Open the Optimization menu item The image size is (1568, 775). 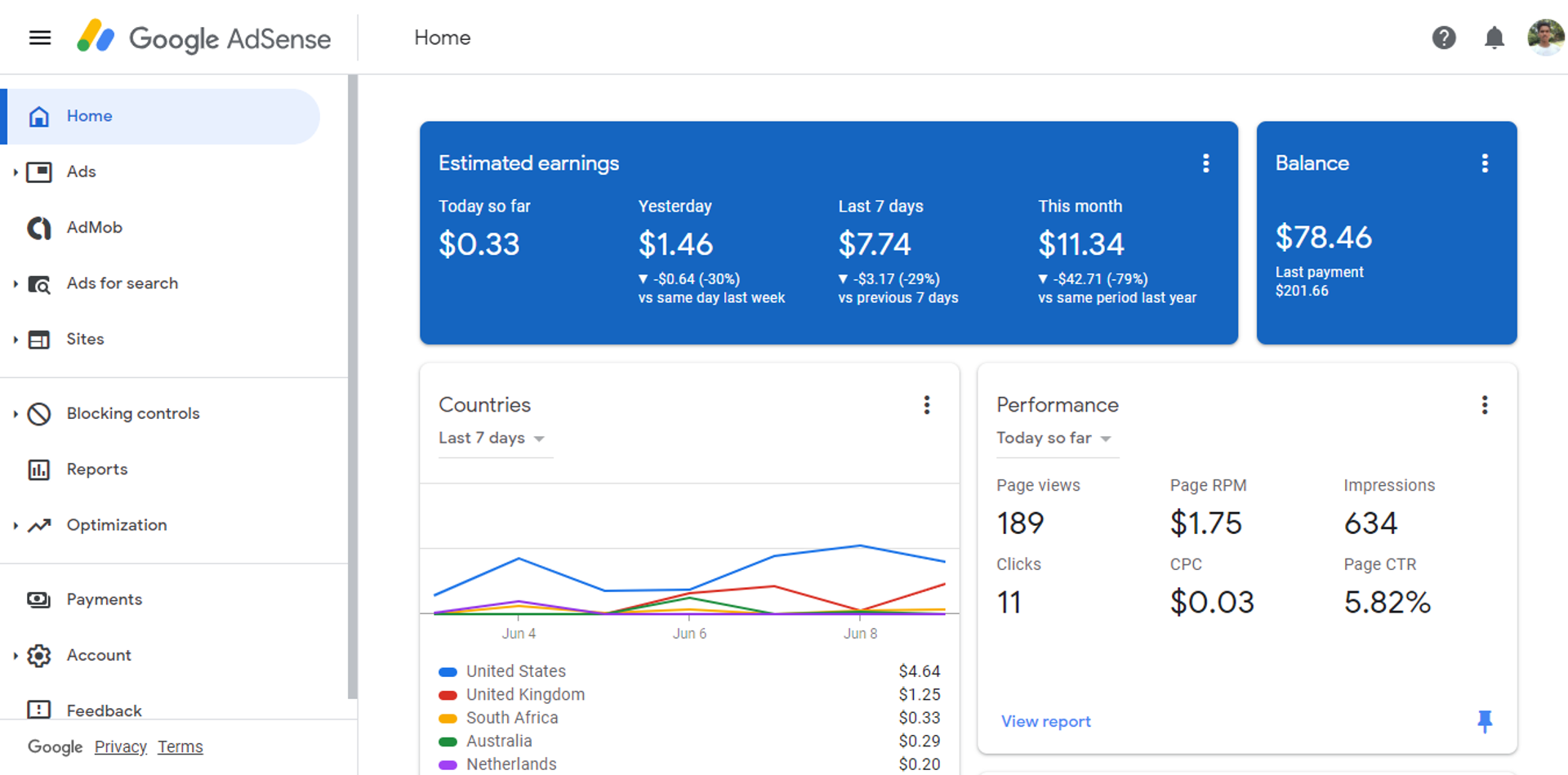pyautogui.click(x=117, y=525)
